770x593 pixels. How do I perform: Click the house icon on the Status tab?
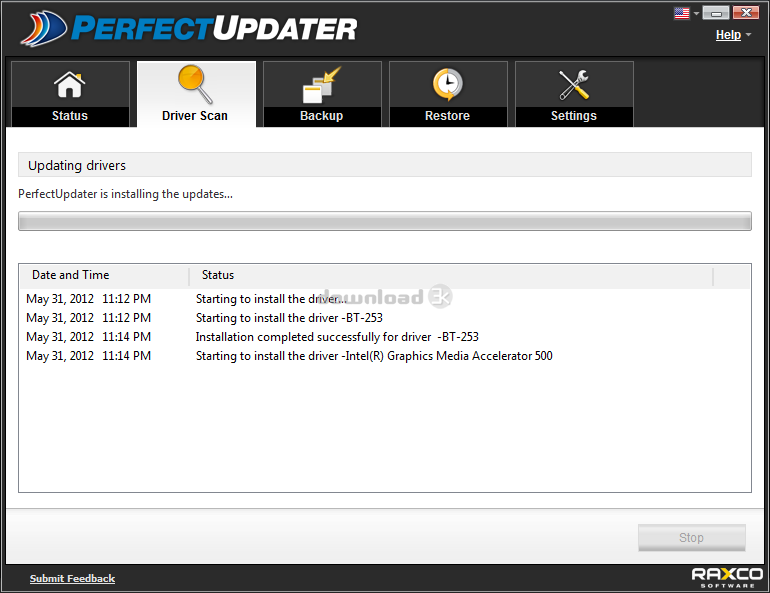tap(69, 85)
